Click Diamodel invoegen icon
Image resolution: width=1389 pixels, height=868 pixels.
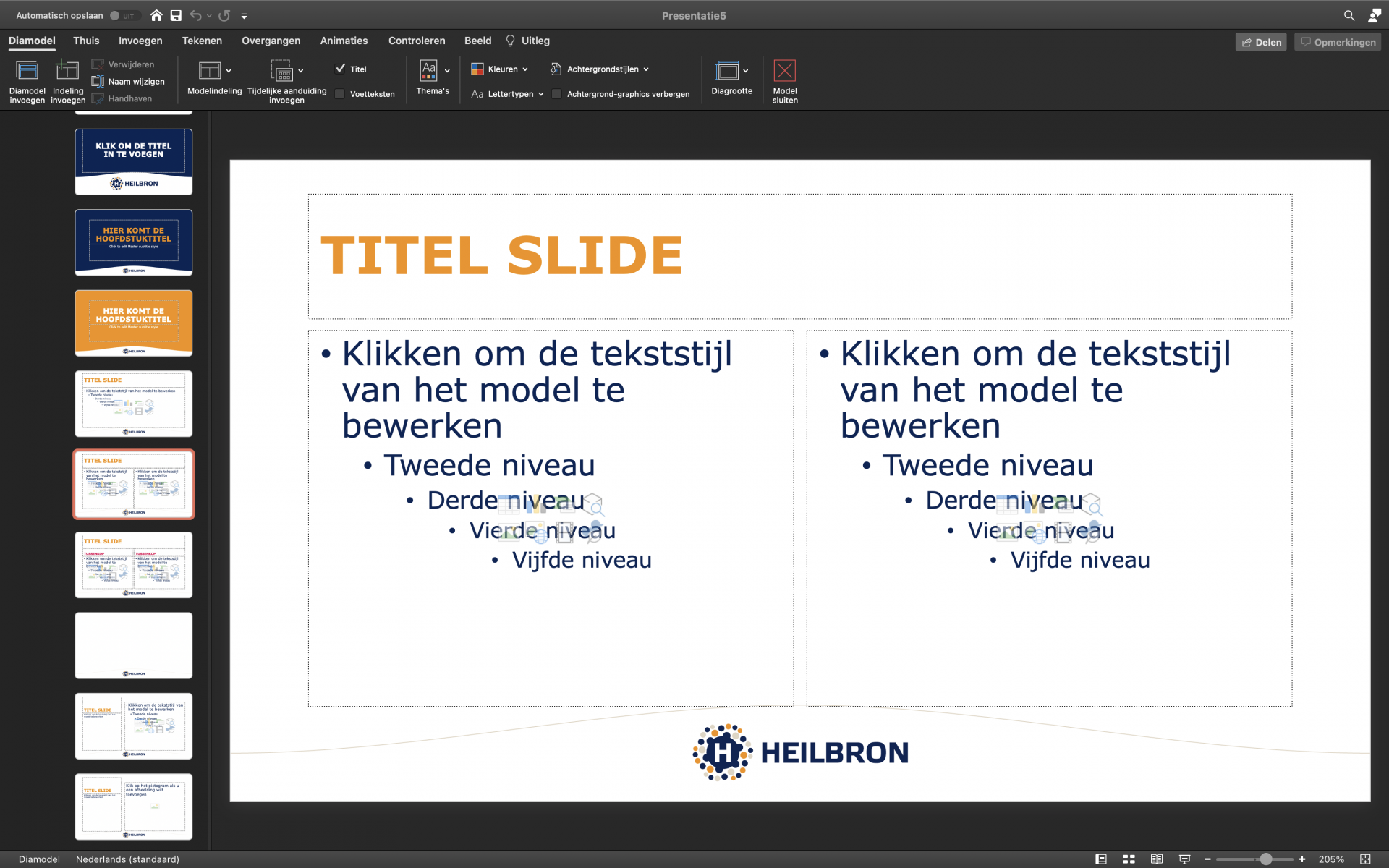click(27, 71)
